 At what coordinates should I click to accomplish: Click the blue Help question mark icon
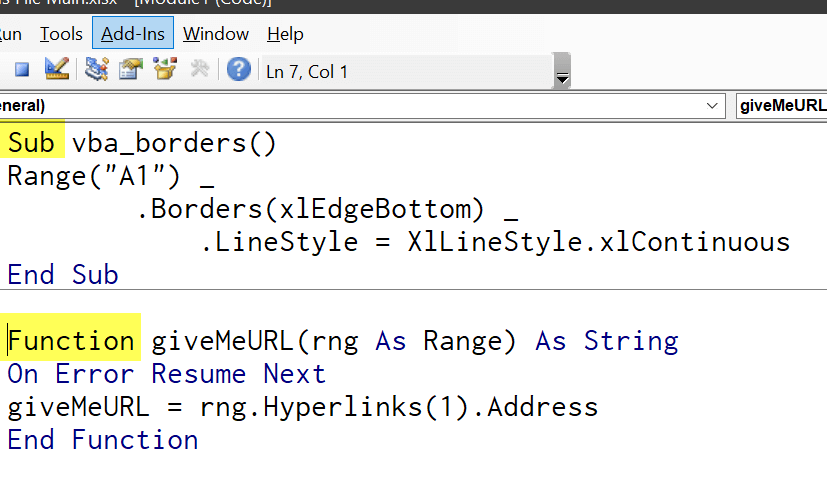[238, 70]
